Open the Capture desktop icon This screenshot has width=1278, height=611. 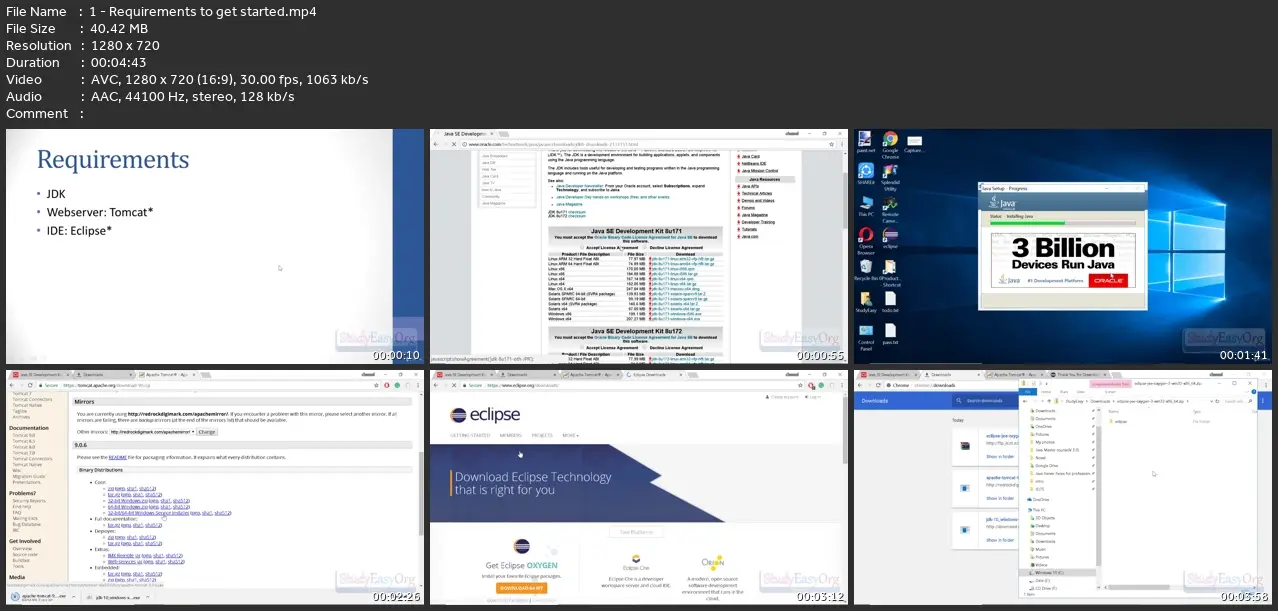[x=914, y=143]
